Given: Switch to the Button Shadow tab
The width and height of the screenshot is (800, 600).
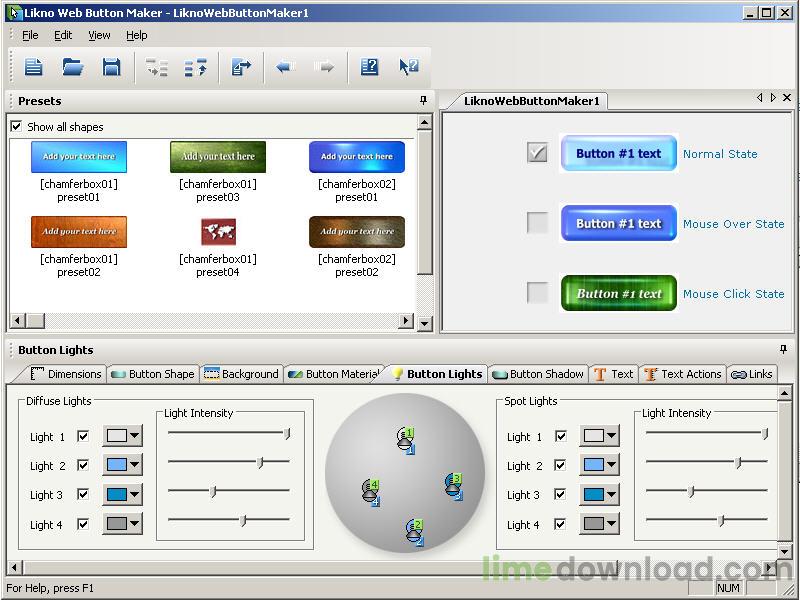Looking at the screenshot, I should click(x=538, y=374).
